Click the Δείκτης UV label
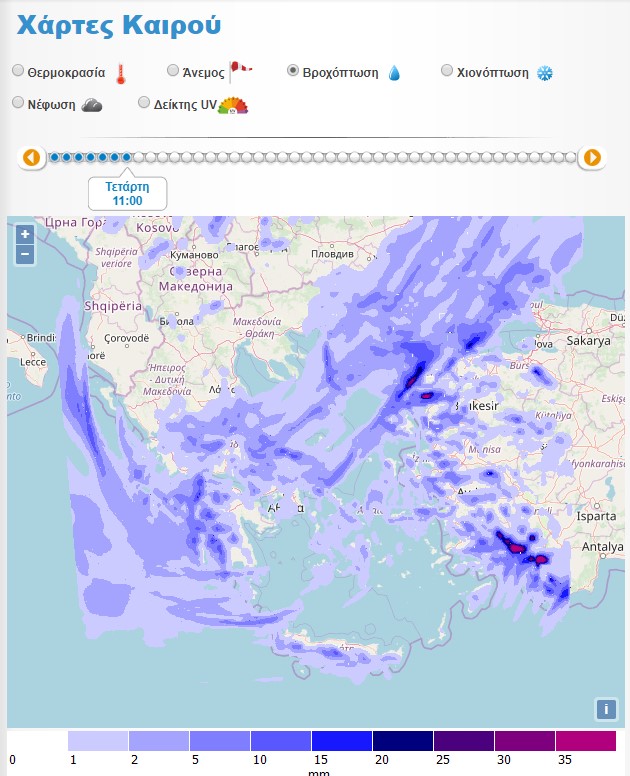Screen dimensions: 630x776 pyautogui.click(x=185, y=105)
